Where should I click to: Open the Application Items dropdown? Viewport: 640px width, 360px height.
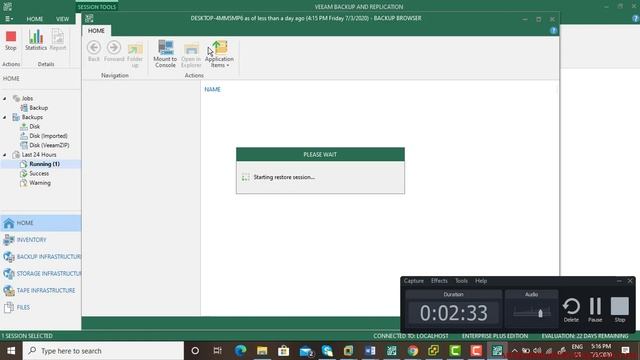pyautogui.click(x=219, y=54)
